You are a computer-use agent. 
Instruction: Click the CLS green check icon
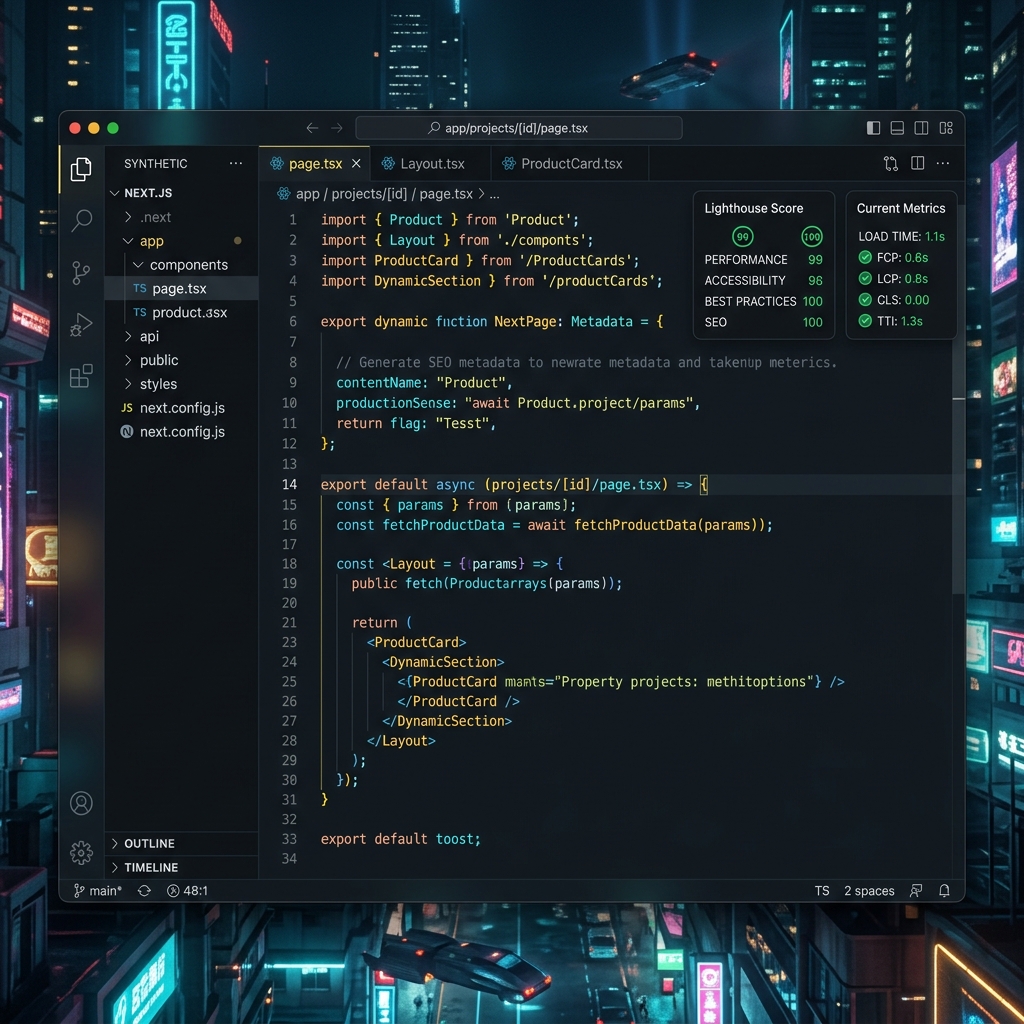click(x=865, y=300)
